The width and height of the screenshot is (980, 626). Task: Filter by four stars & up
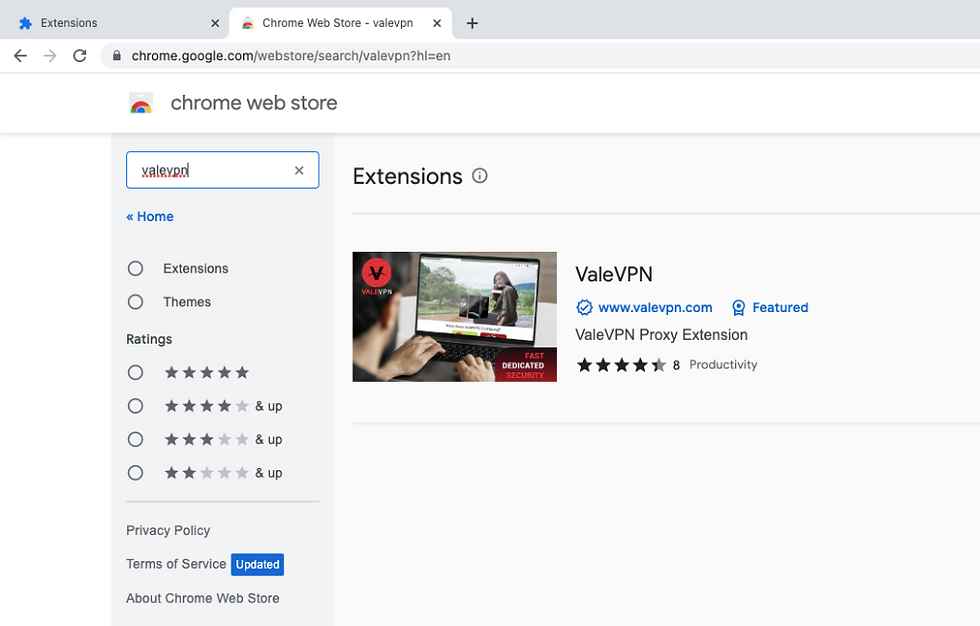tap(135, 406)
